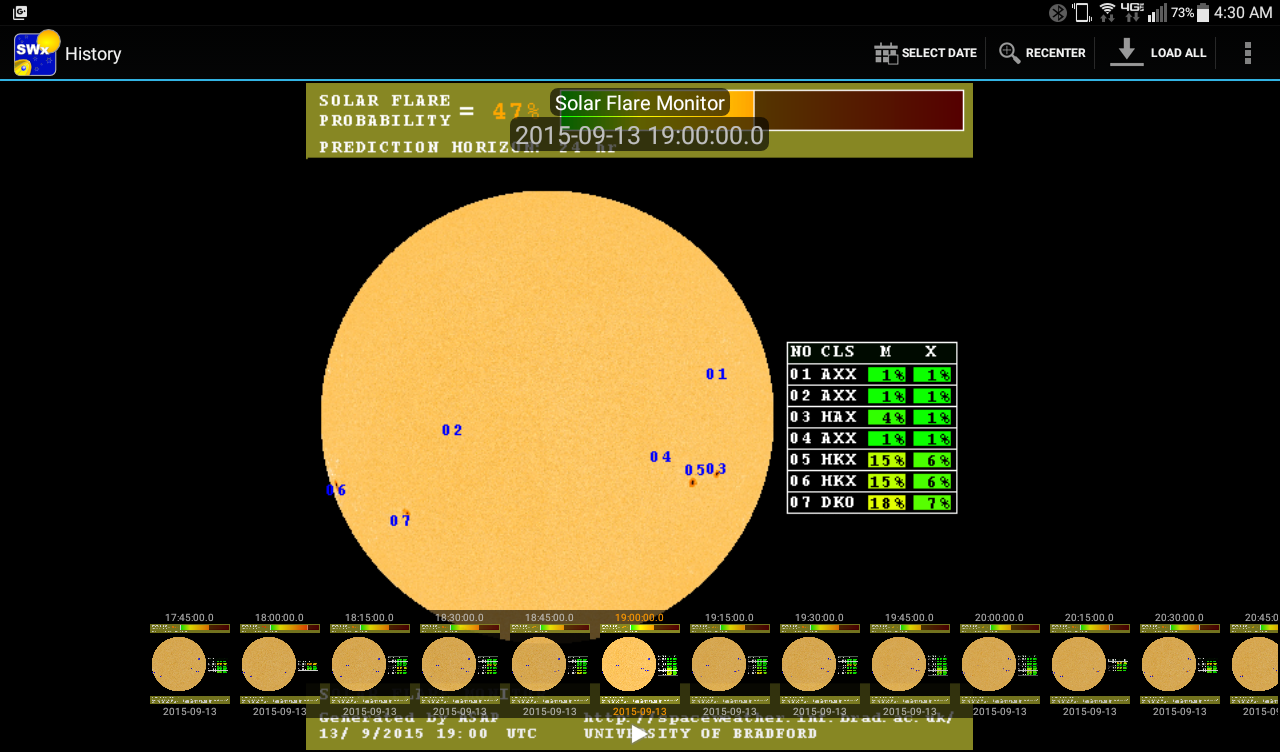Tap table row 04 AXX

click(x=872, y=438)
